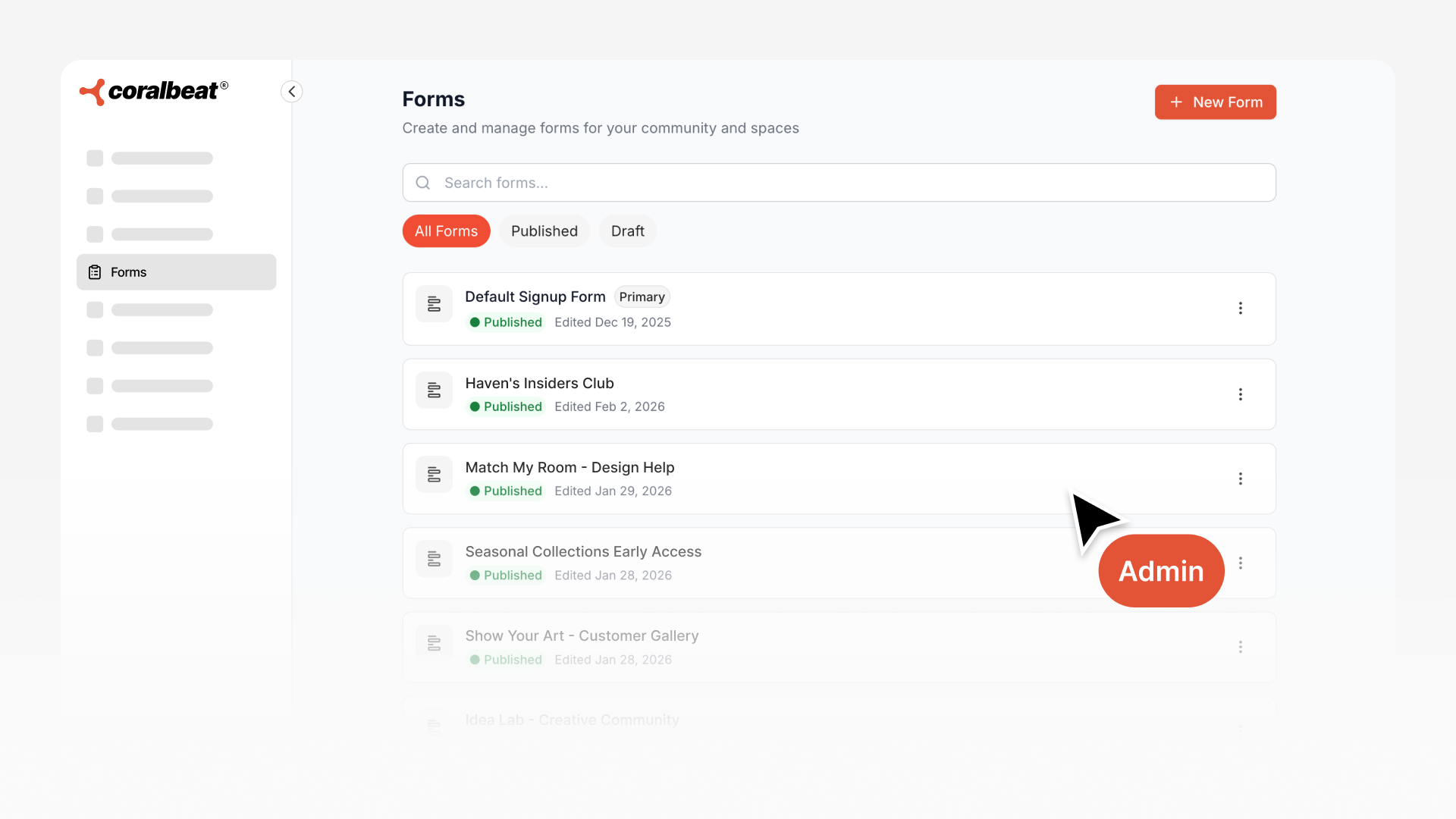This screenshot has width=1456, height=819.
Task: Collapse the sidebar with the chevron button
Action: click(x=292, y=92)
